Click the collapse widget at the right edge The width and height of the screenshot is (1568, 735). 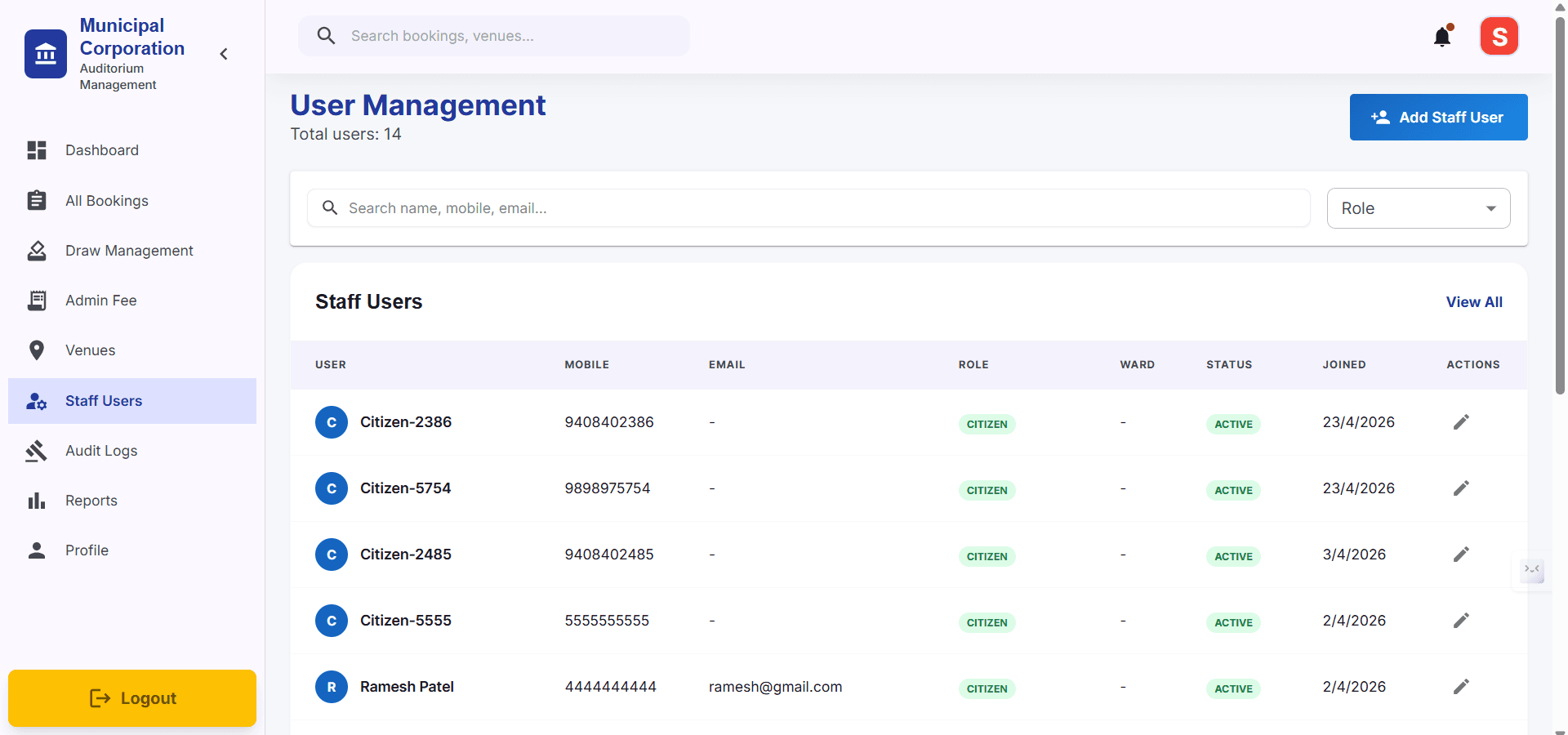coord(1532,569)
